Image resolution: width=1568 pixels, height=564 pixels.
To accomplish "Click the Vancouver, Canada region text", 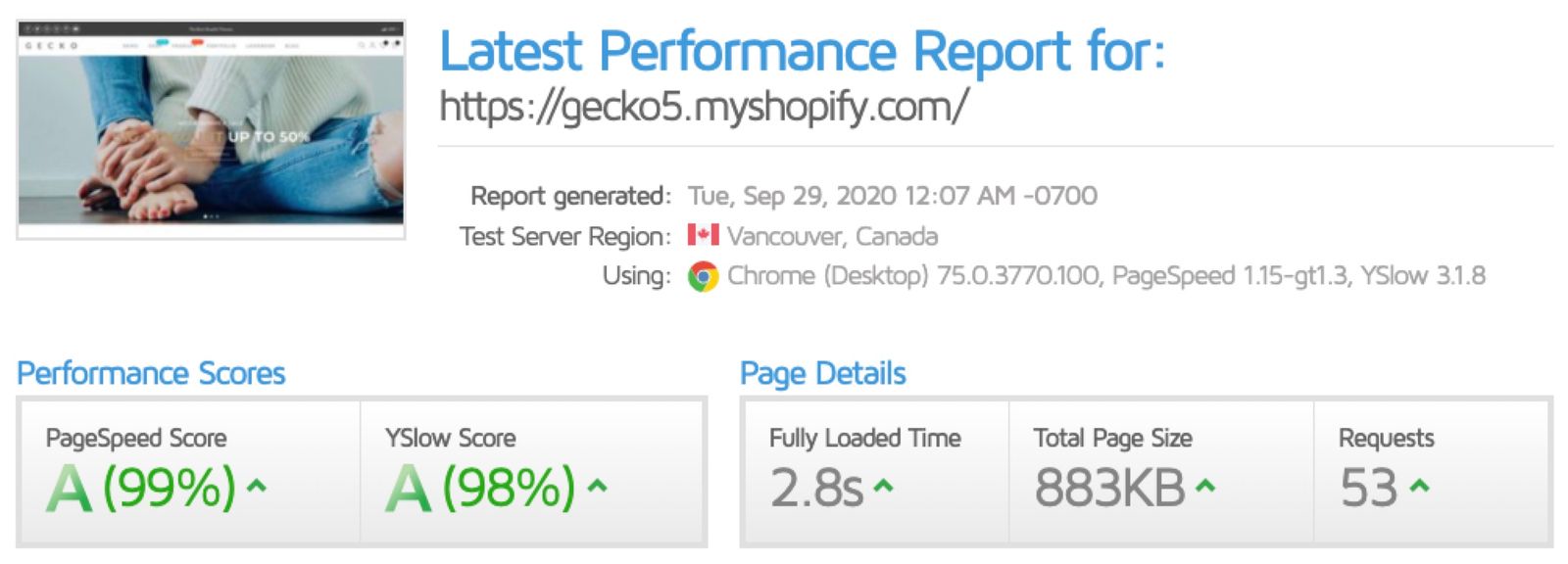I will coord(832,236).
